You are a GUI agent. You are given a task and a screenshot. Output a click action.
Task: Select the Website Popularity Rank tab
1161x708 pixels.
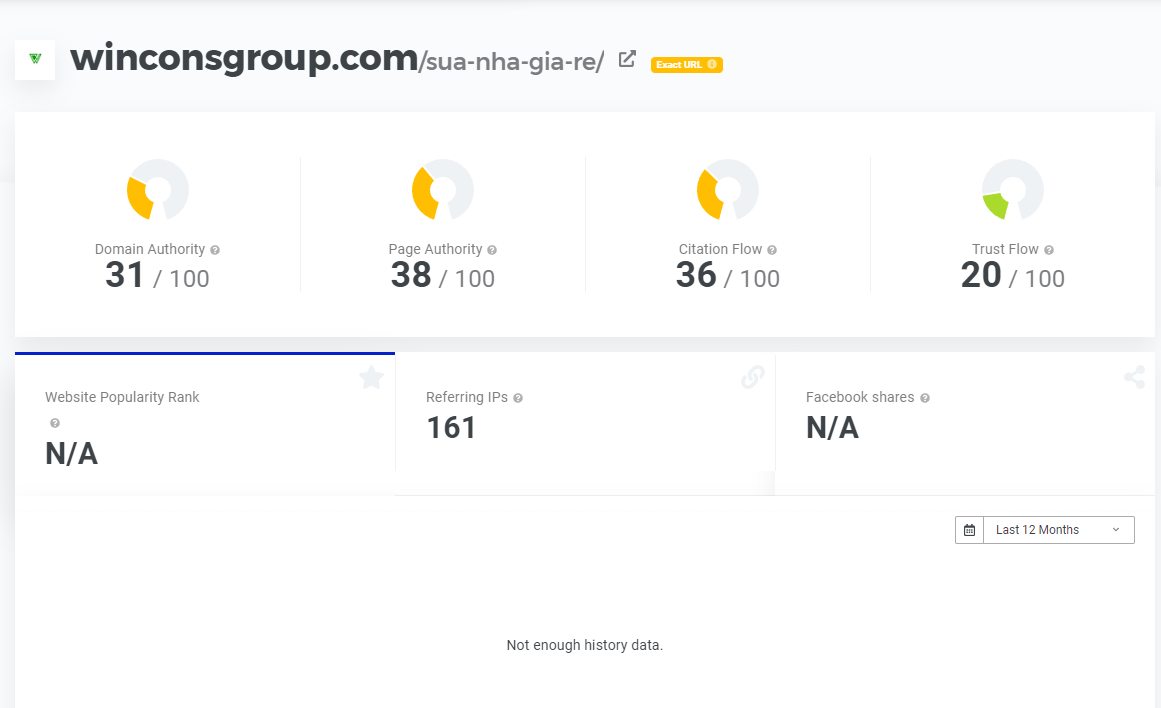point(205,424)
